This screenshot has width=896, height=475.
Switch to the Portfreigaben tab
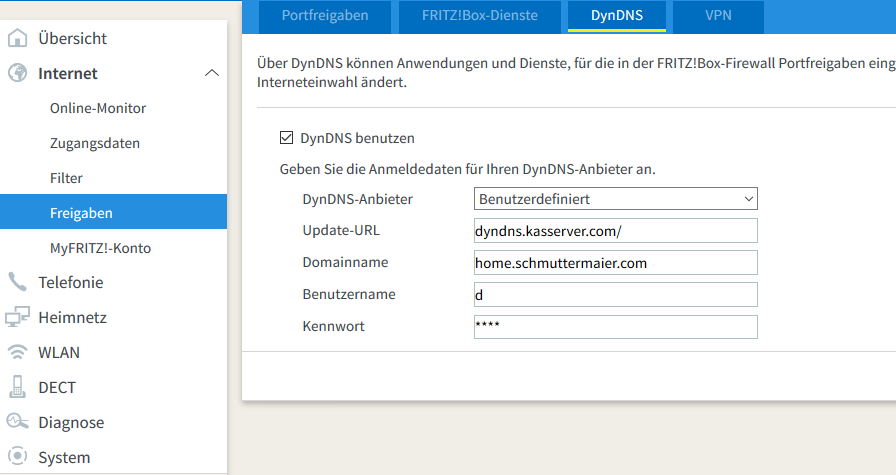tap(325, 16)
